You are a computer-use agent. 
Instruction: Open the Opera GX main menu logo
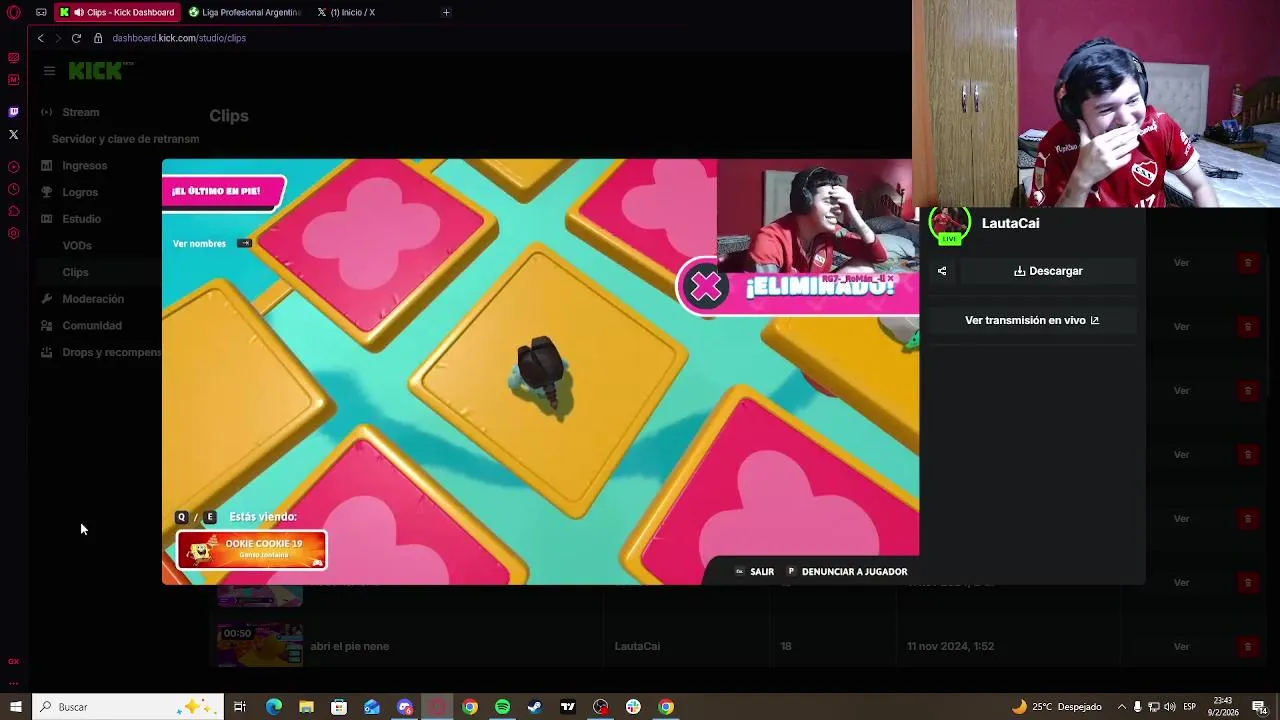[x=13, y=12]
